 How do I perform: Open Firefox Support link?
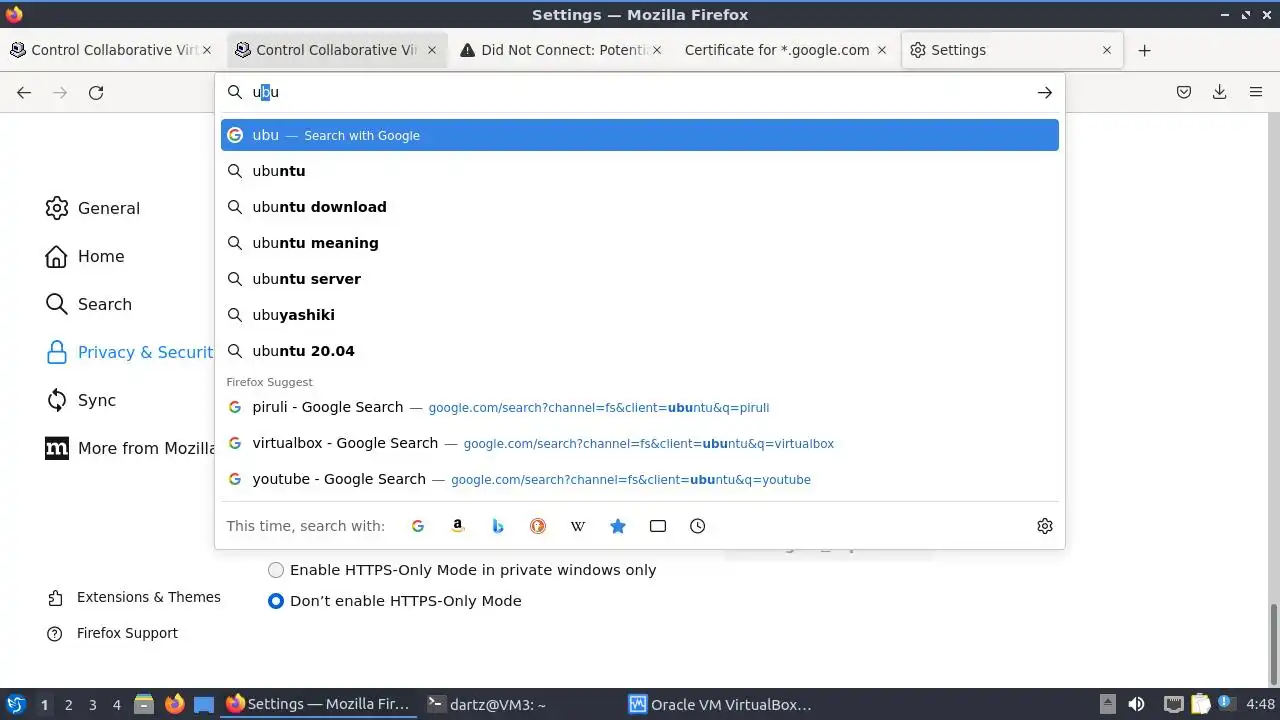click(112, 633)
